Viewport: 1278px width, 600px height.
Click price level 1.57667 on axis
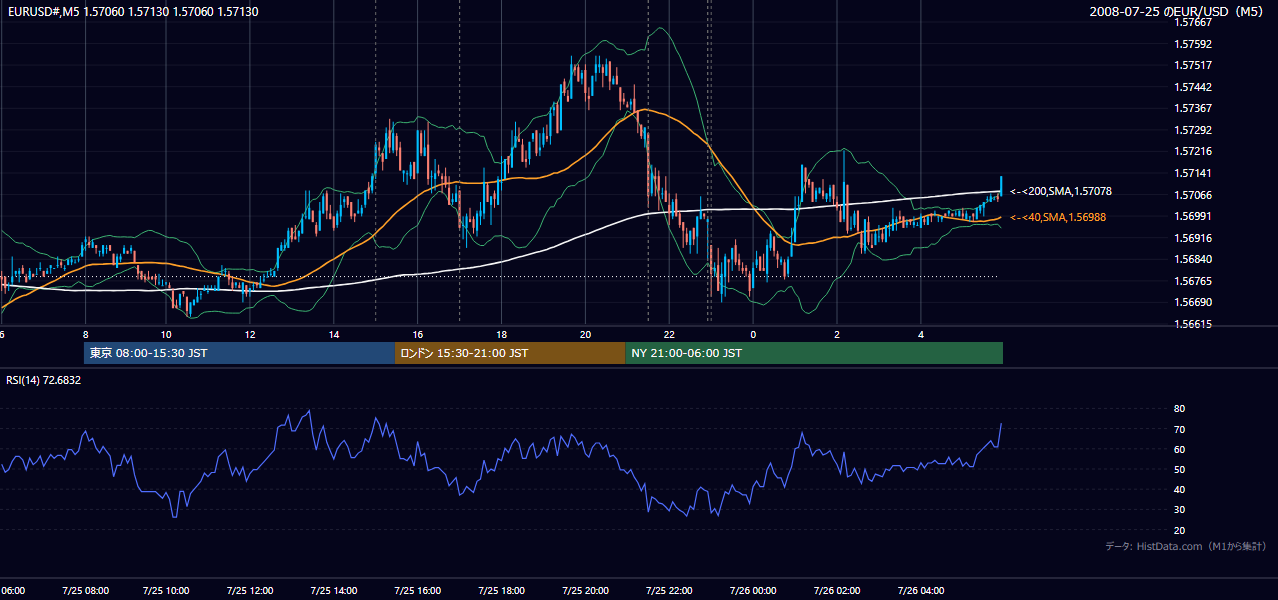pos(1192,22)
